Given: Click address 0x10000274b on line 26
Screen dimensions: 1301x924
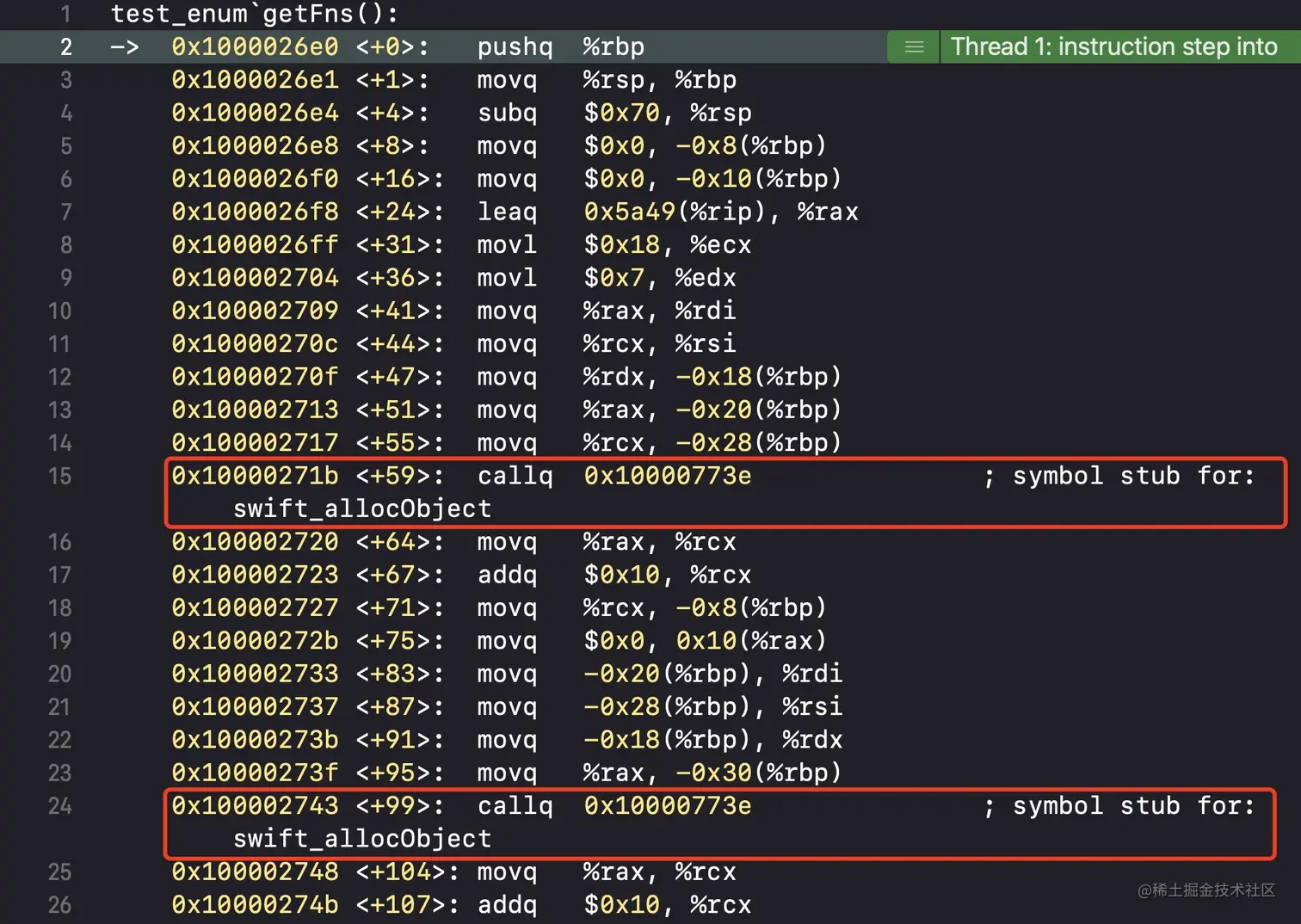Looking at the screenshot, I should [x=255, y=905].
